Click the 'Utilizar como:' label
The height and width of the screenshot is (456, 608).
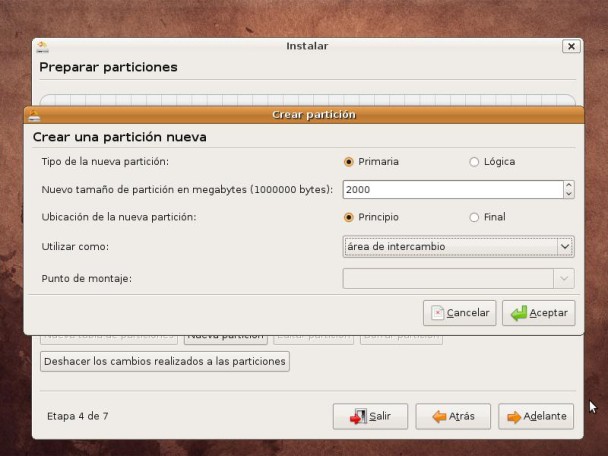point(75,247)
